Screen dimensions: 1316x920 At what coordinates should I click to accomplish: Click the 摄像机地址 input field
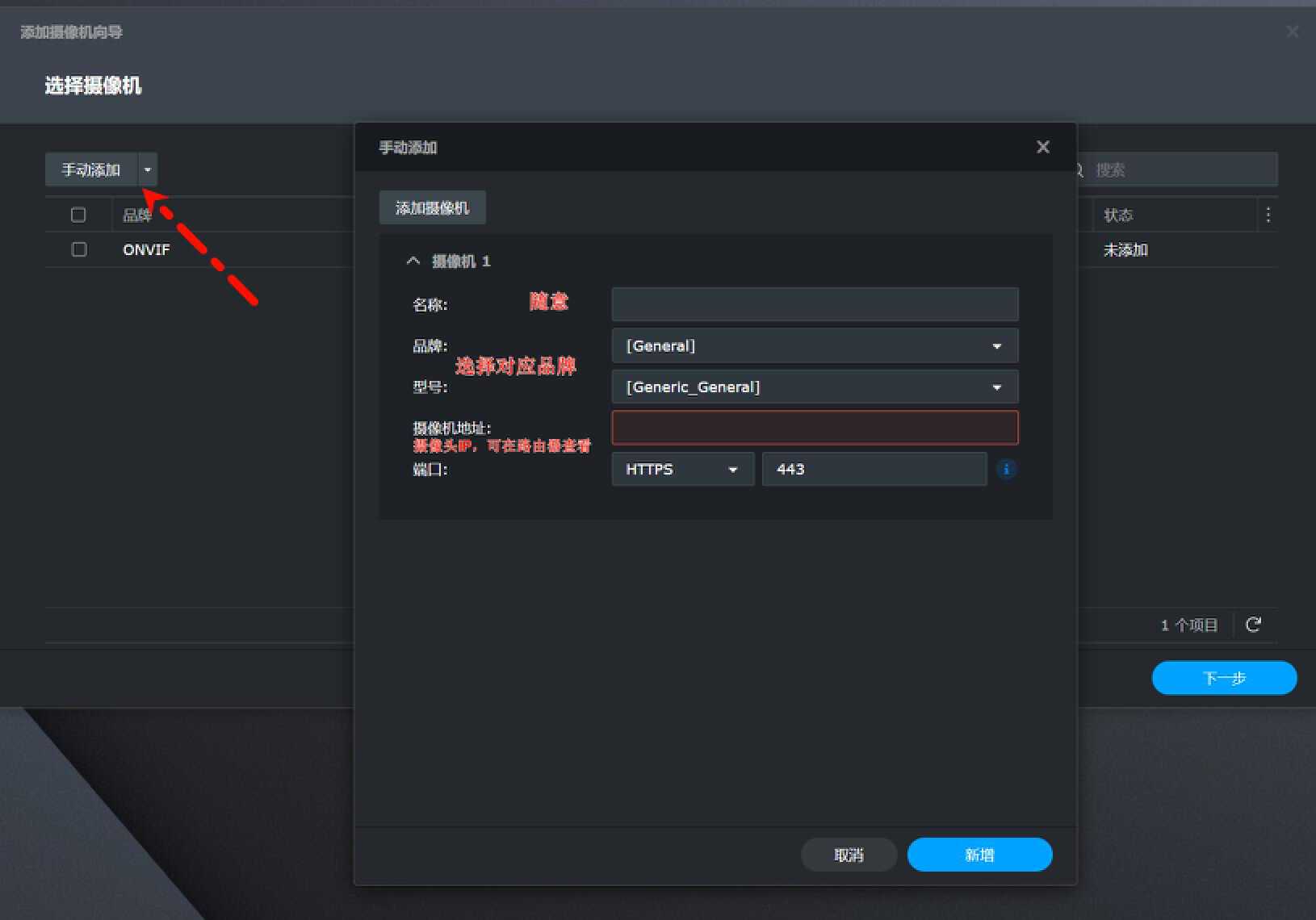click(814, 428)
